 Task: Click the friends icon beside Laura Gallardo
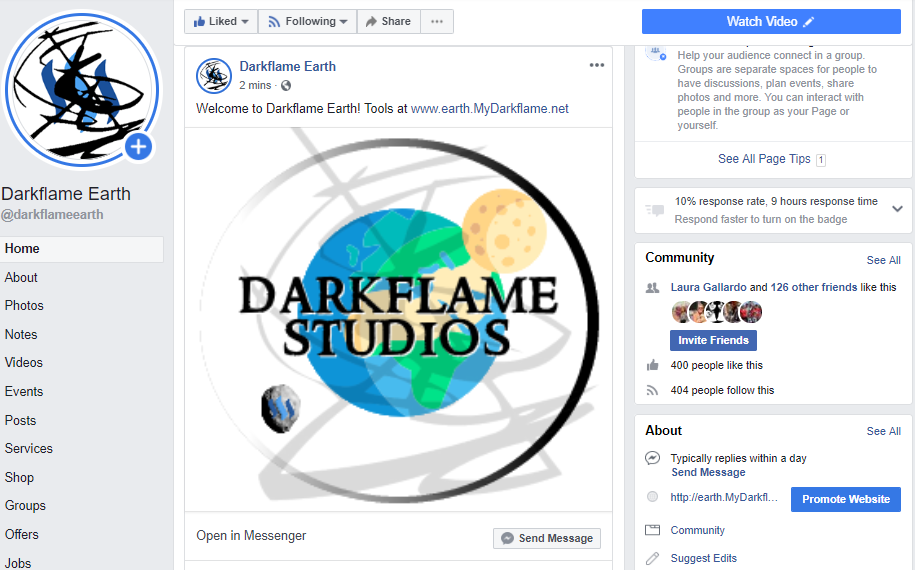652,288
